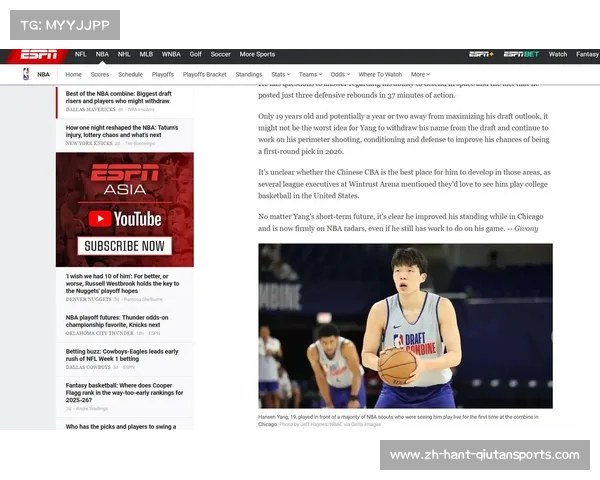This screenshot has height=480, width=600.
Task: Click the NBA league logo icon
Action: (26, 74)
